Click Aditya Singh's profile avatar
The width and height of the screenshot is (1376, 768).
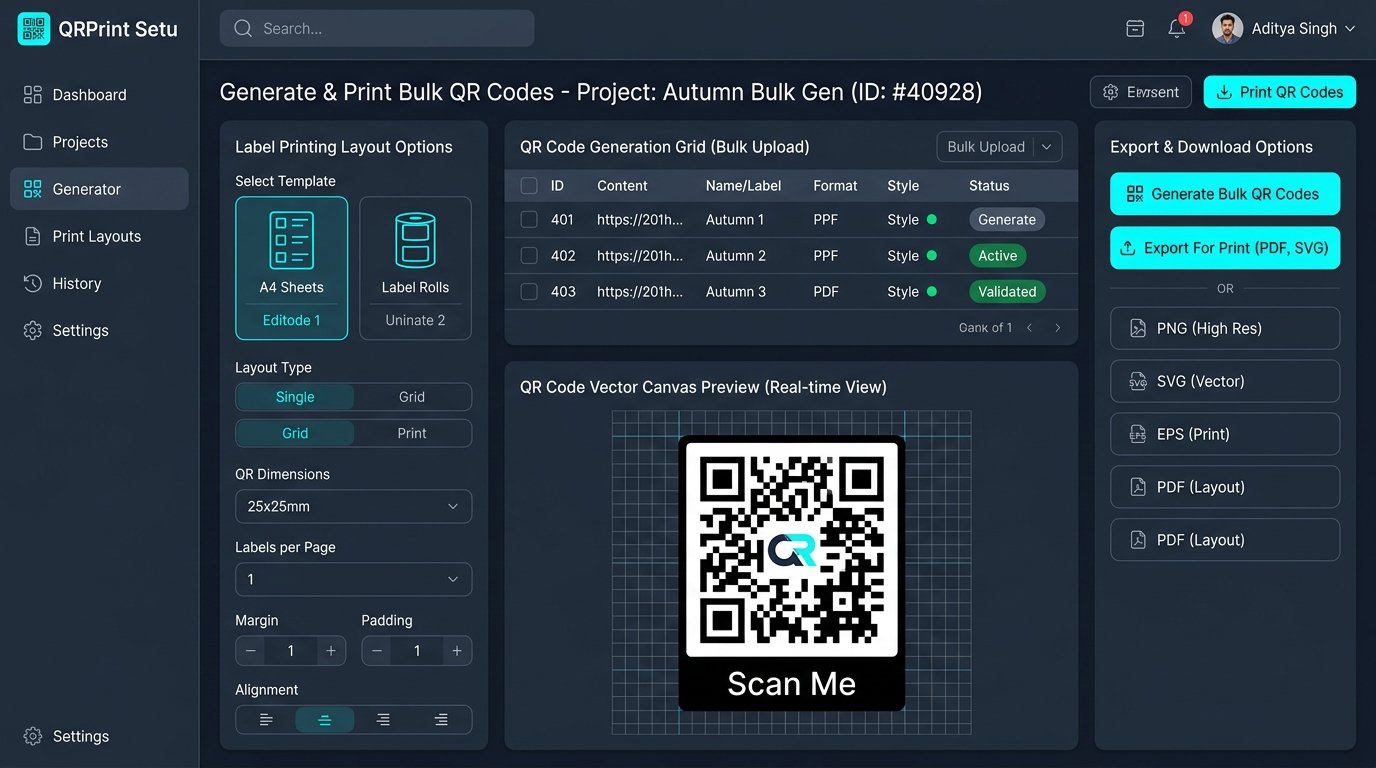click(1227, 29)
